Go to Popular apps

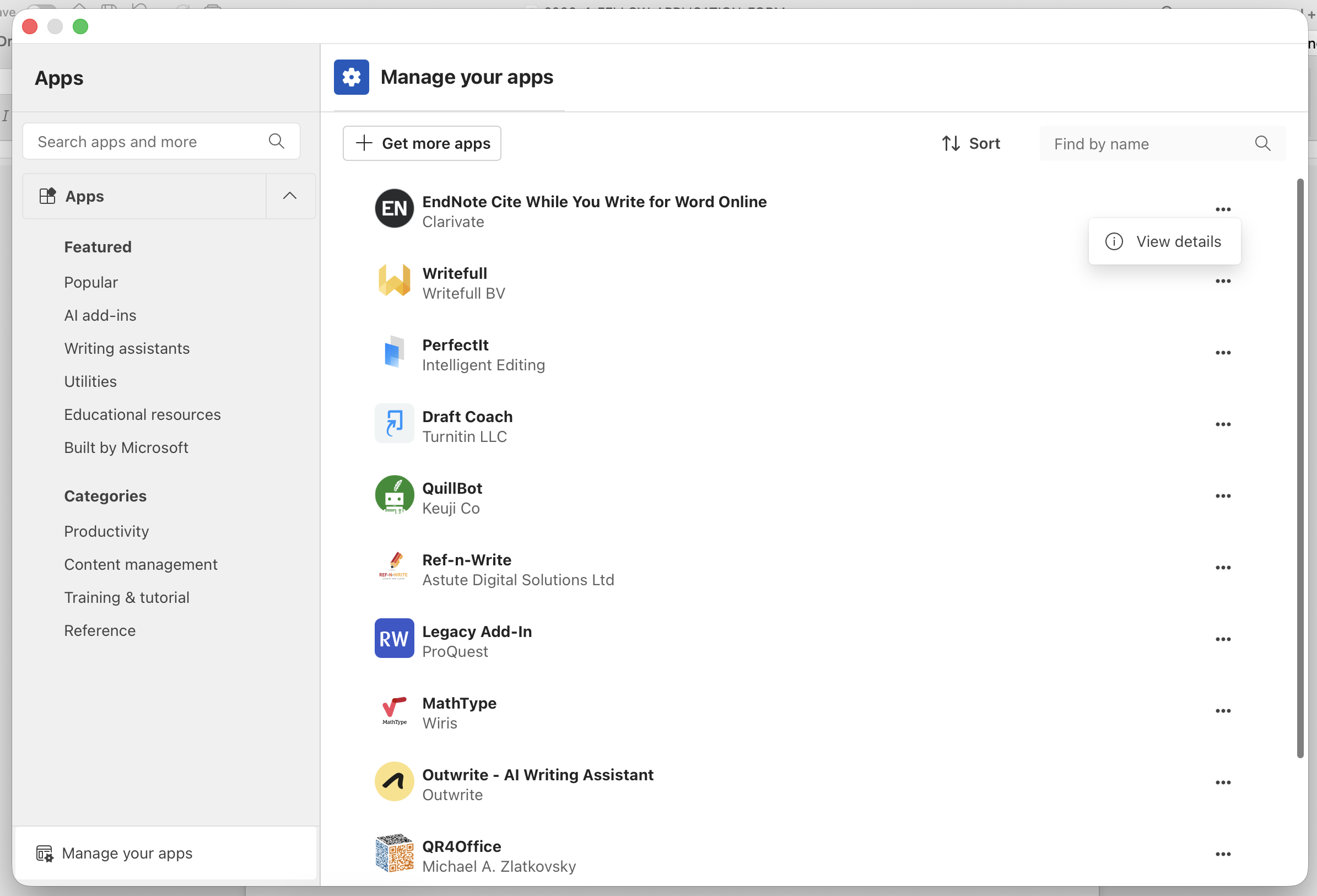pyautogui.click(x=91, y=282)
